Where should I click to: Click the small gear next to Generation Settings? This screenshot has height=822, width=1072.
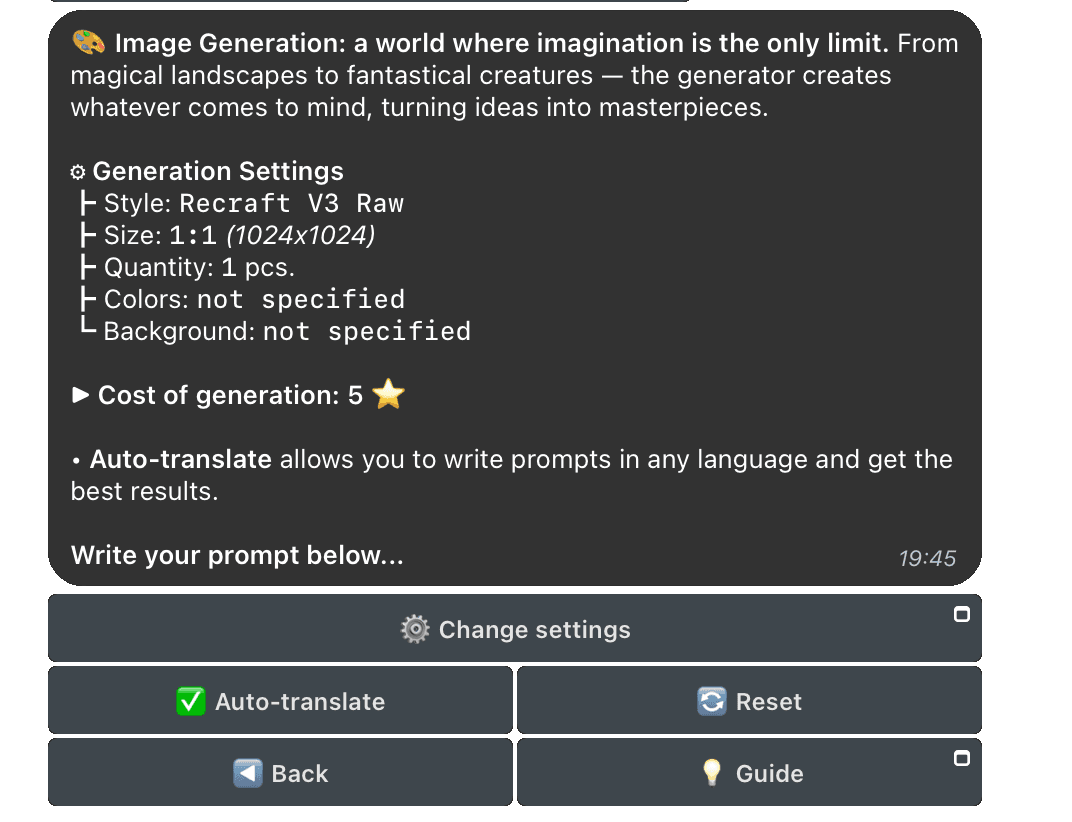click(x=78, y=172)
